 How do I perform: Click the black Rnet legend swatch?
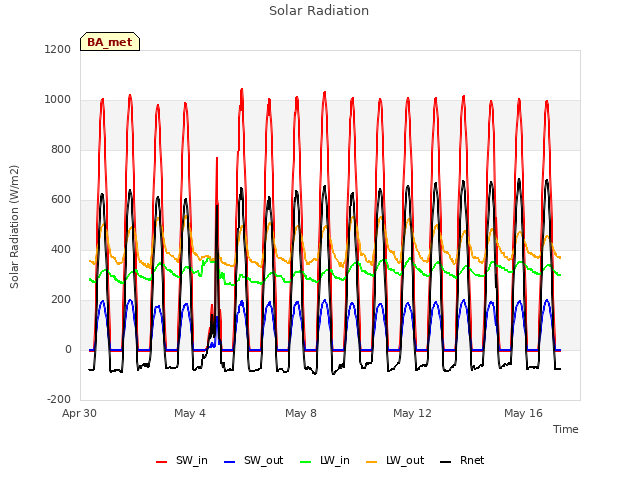[x=446, y=462]
